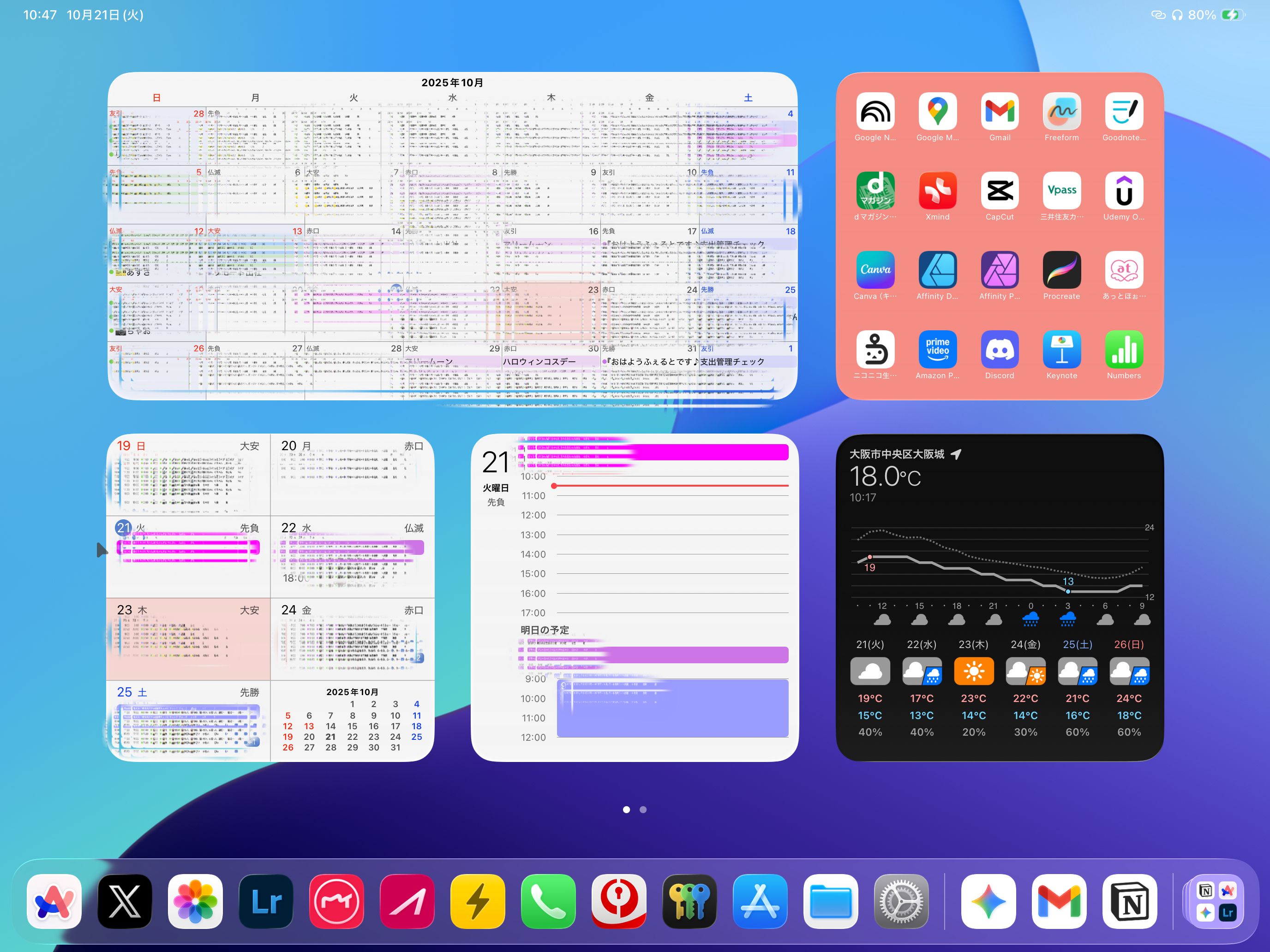Viewport: 1270px width, 952px height.
Task: Open Google Maps app
Action: [937, 111]
